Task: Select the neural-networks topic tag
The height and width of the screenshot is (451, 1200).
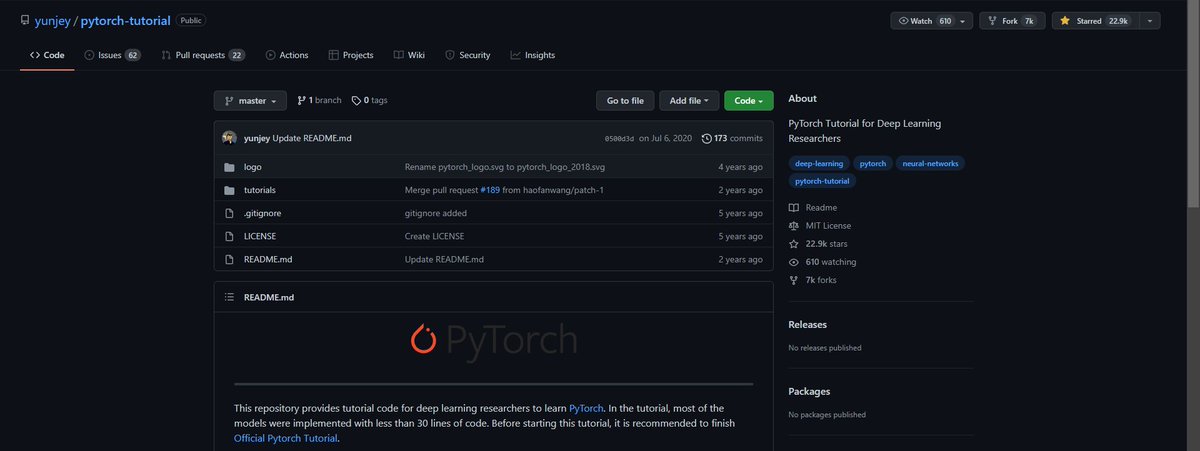Action: [x=930, y=163]
